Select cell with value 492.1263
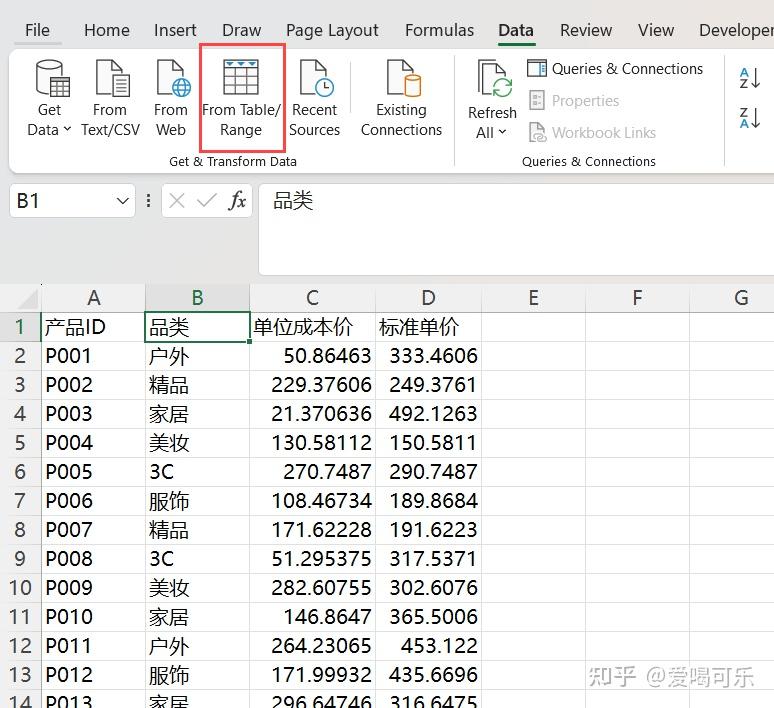 428,414
